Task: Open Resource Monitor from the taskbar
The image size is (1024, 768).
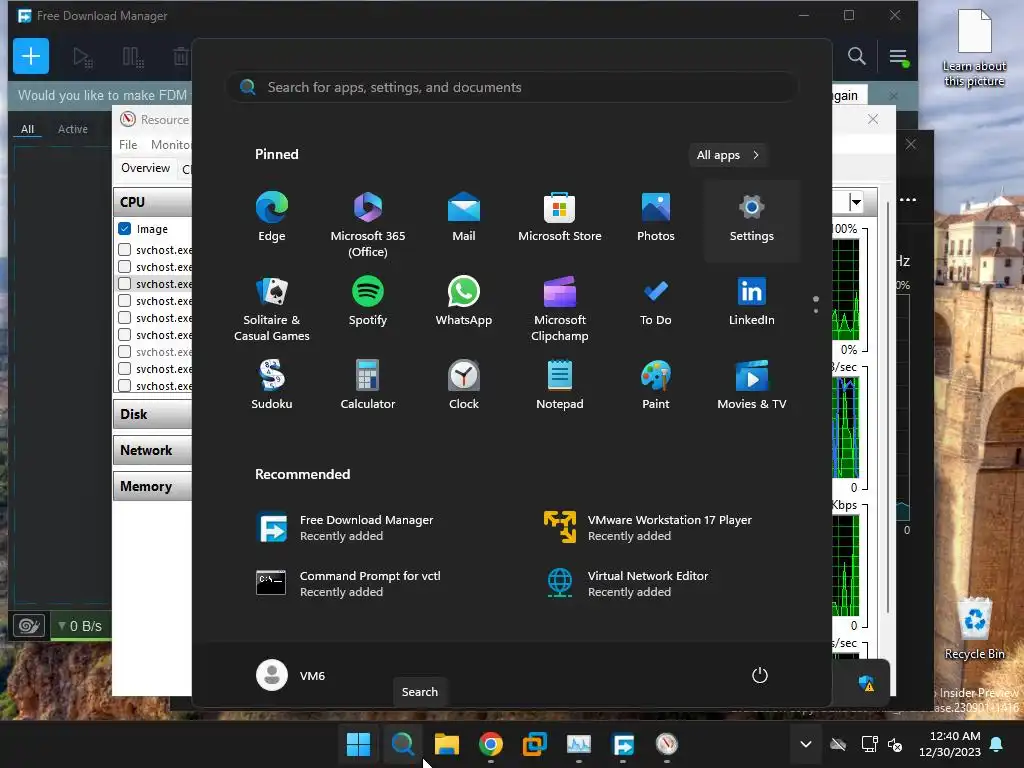Action: click(x=667, y=744)
